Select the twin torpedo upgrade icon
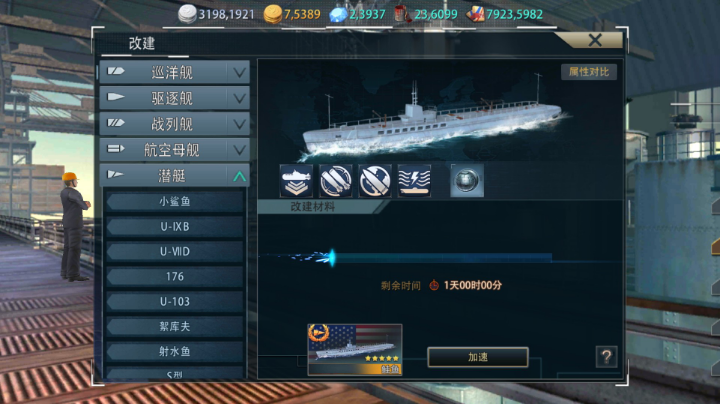Viewport: 720px width, 404px height. (x=336, y=181)
